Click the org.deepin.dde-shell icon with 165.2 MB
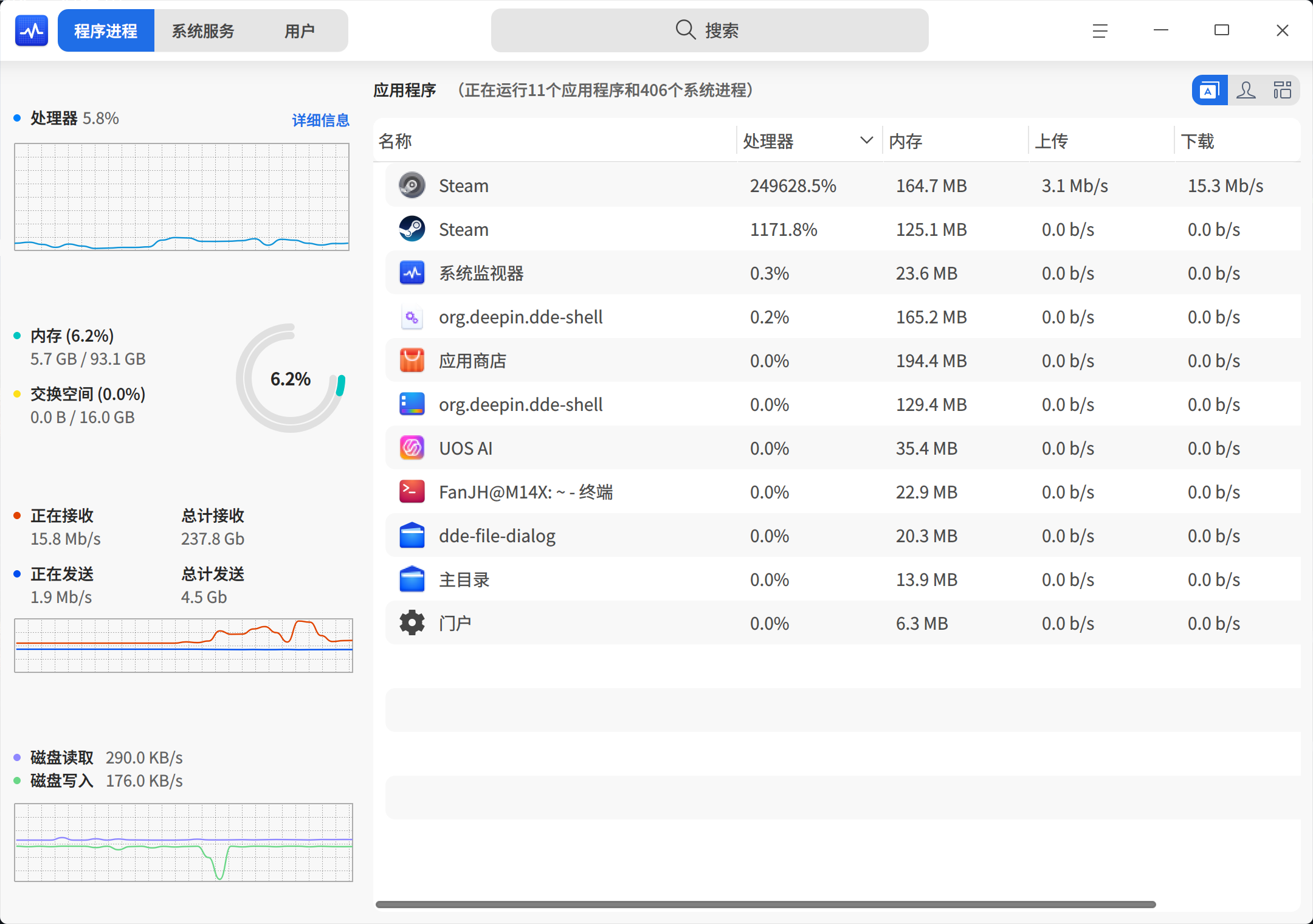The width and height of the screenshot is (1313, 924). click(412, 317)
